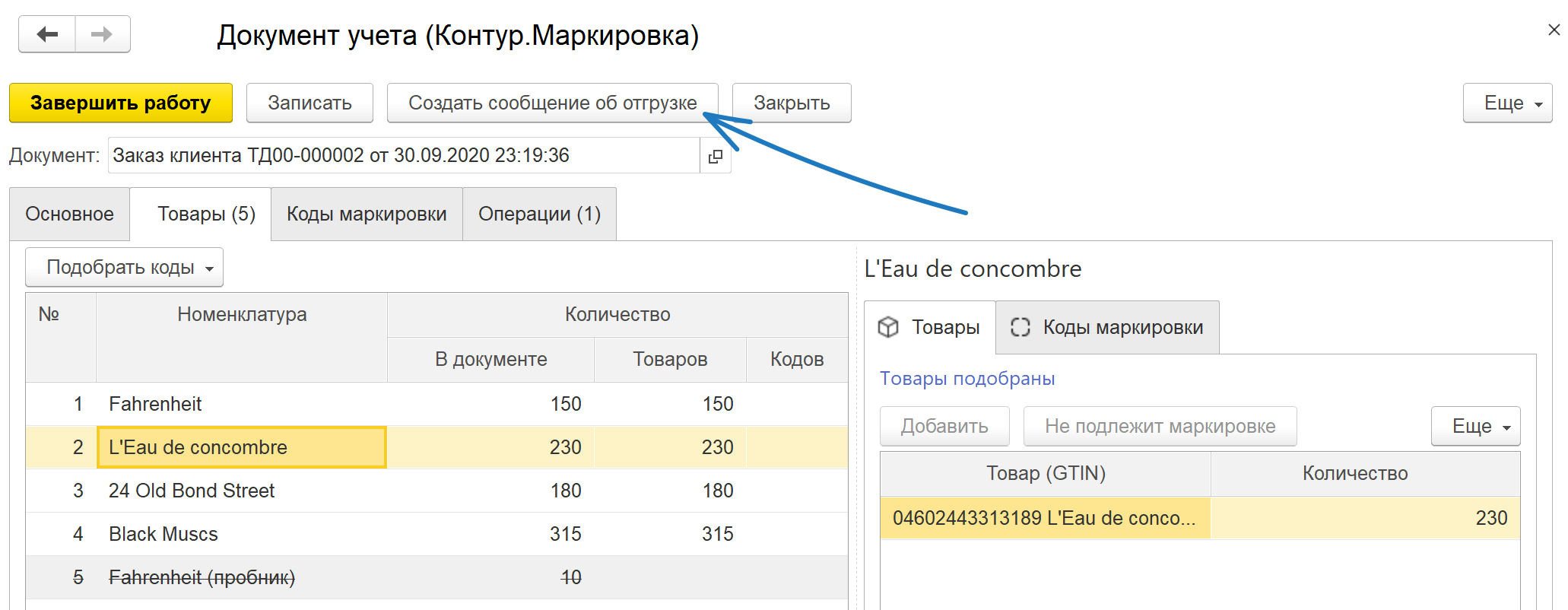Click the Номенклатура column header
The width and height of the screenshot is (1568, 610).
point(242,337)
